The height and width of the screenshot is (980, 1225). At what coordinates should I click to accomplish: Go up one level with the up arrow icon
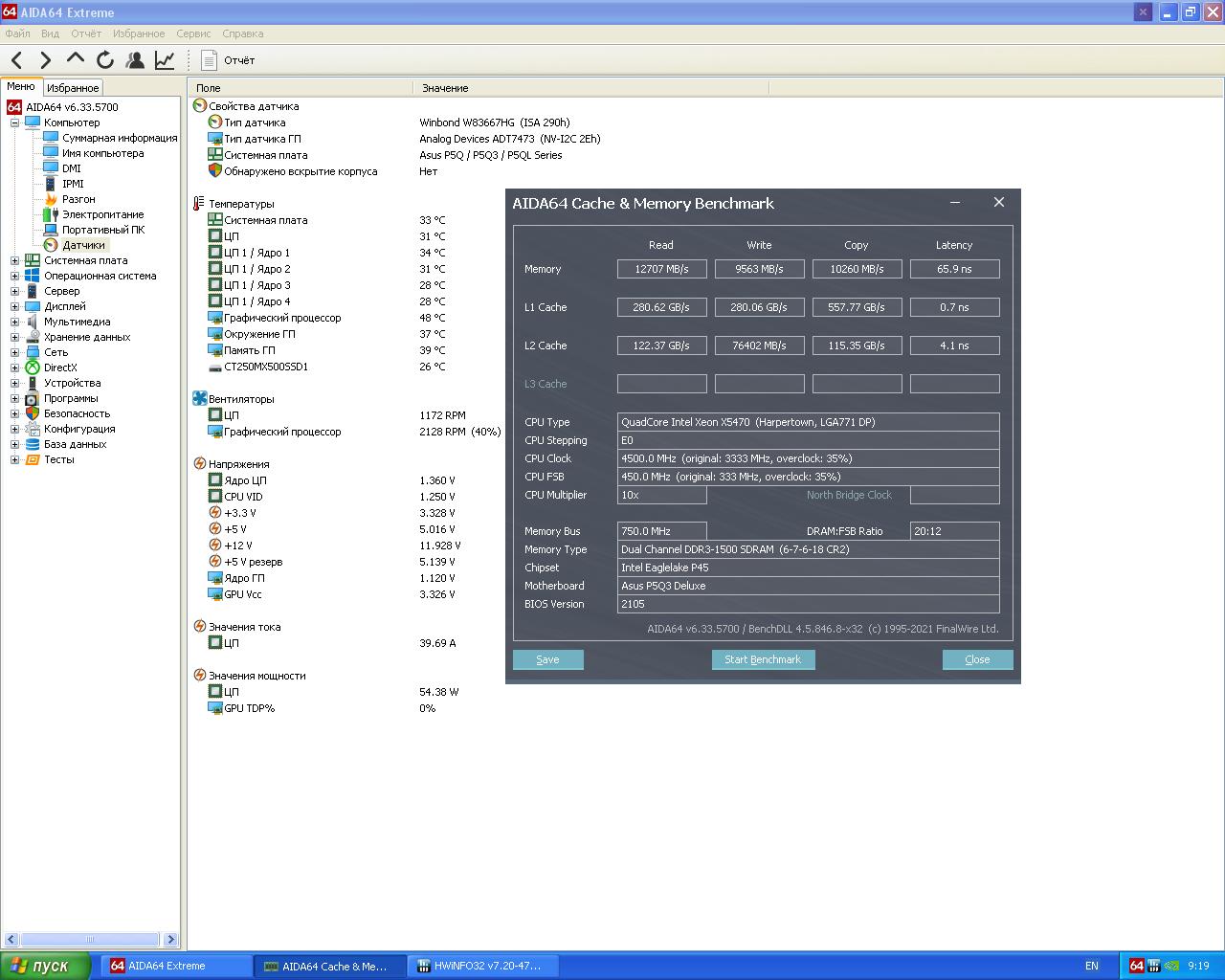[x=75, y=59]
